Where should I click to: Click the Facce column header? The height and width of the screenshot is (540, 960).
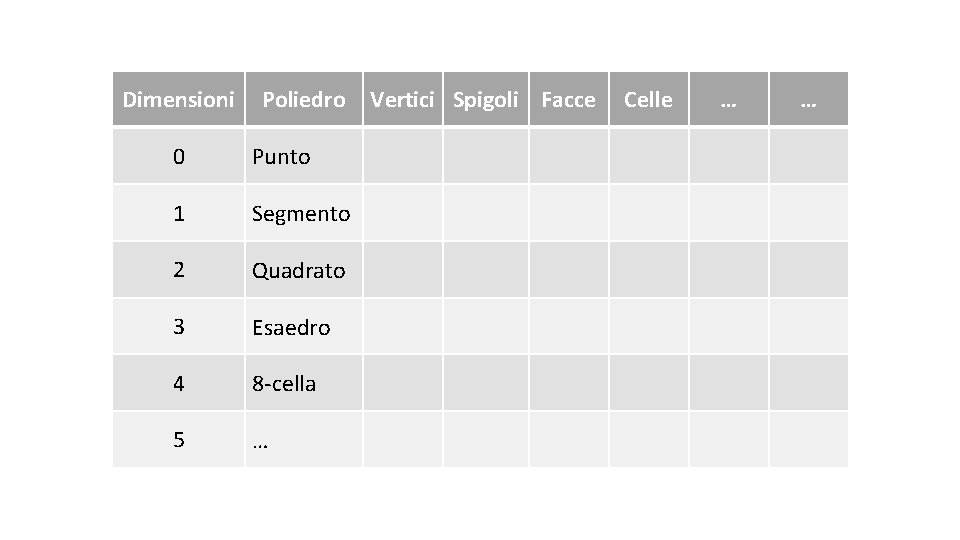pyautogui.click(x=568, y=100)
